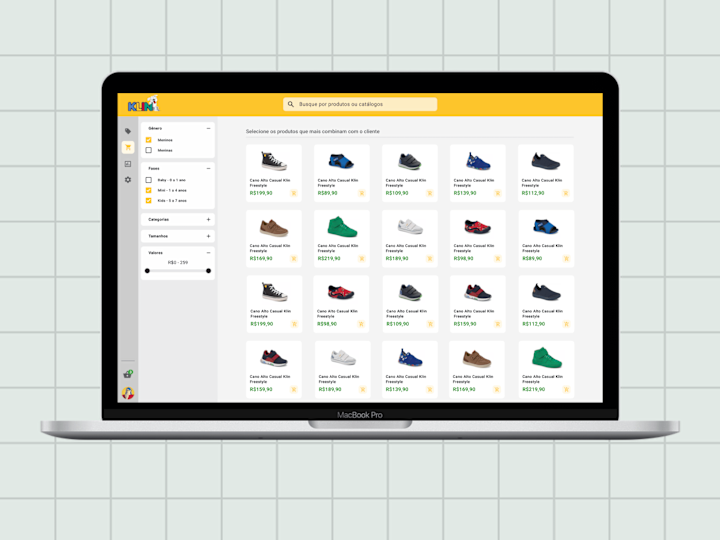The width and height of the screenshot is (720, 540).
Task: Uncheck the Mini 1 a 4 anos checkbox
Action: pos(148,190)
